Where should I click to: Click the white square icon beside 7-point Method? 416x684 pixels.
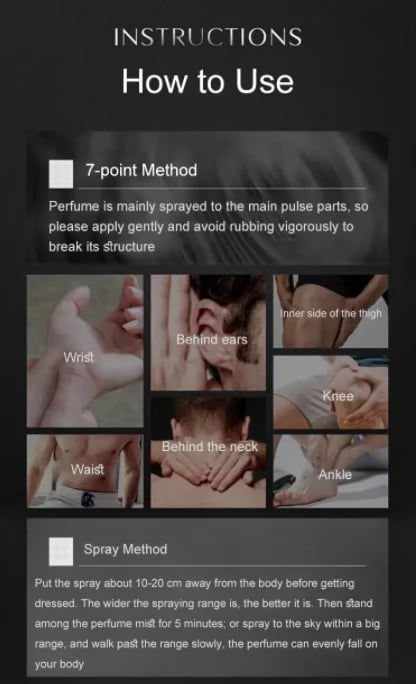[x=61, y=174]
